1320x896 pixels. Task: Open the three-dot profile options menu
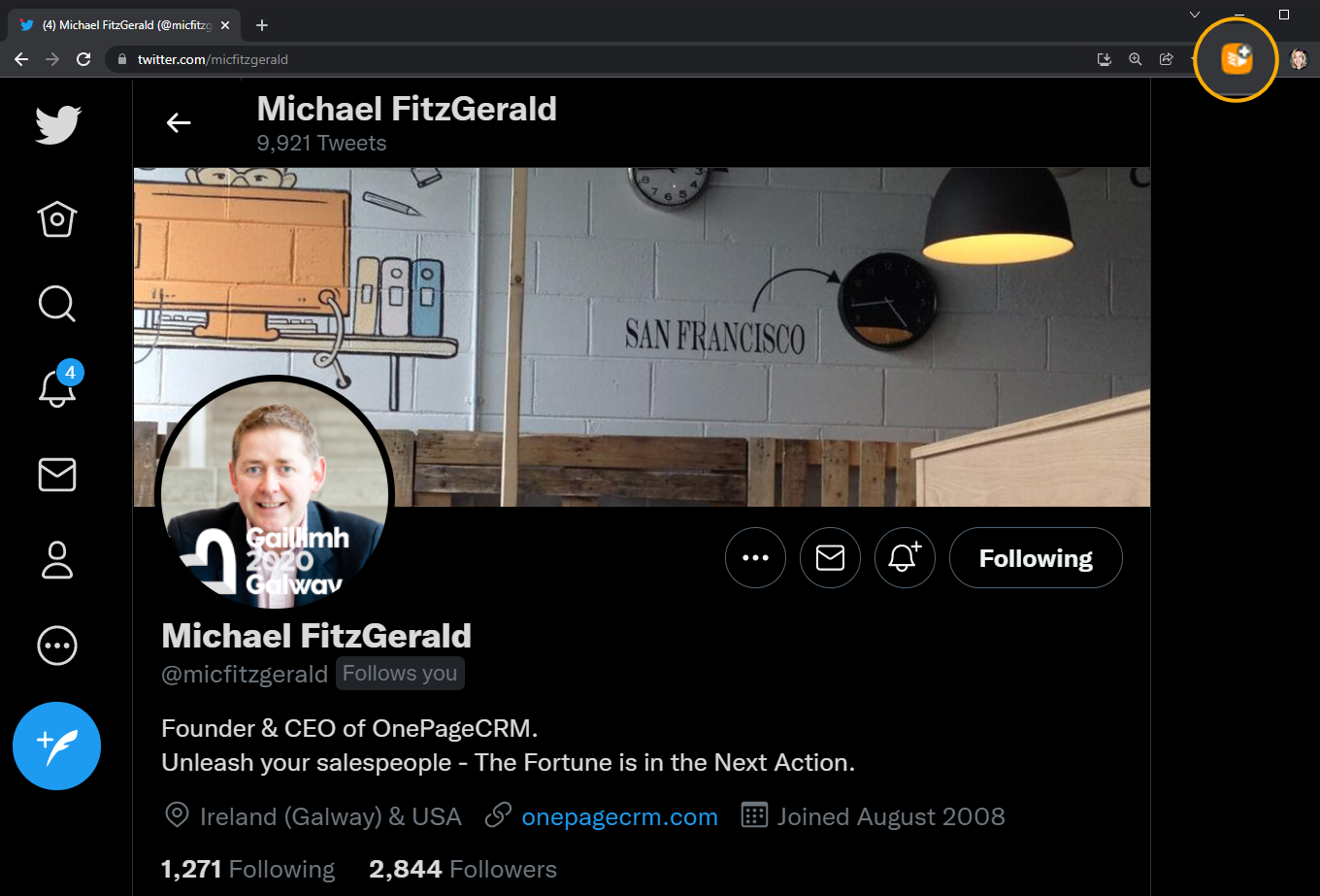(x=755, y=557)
